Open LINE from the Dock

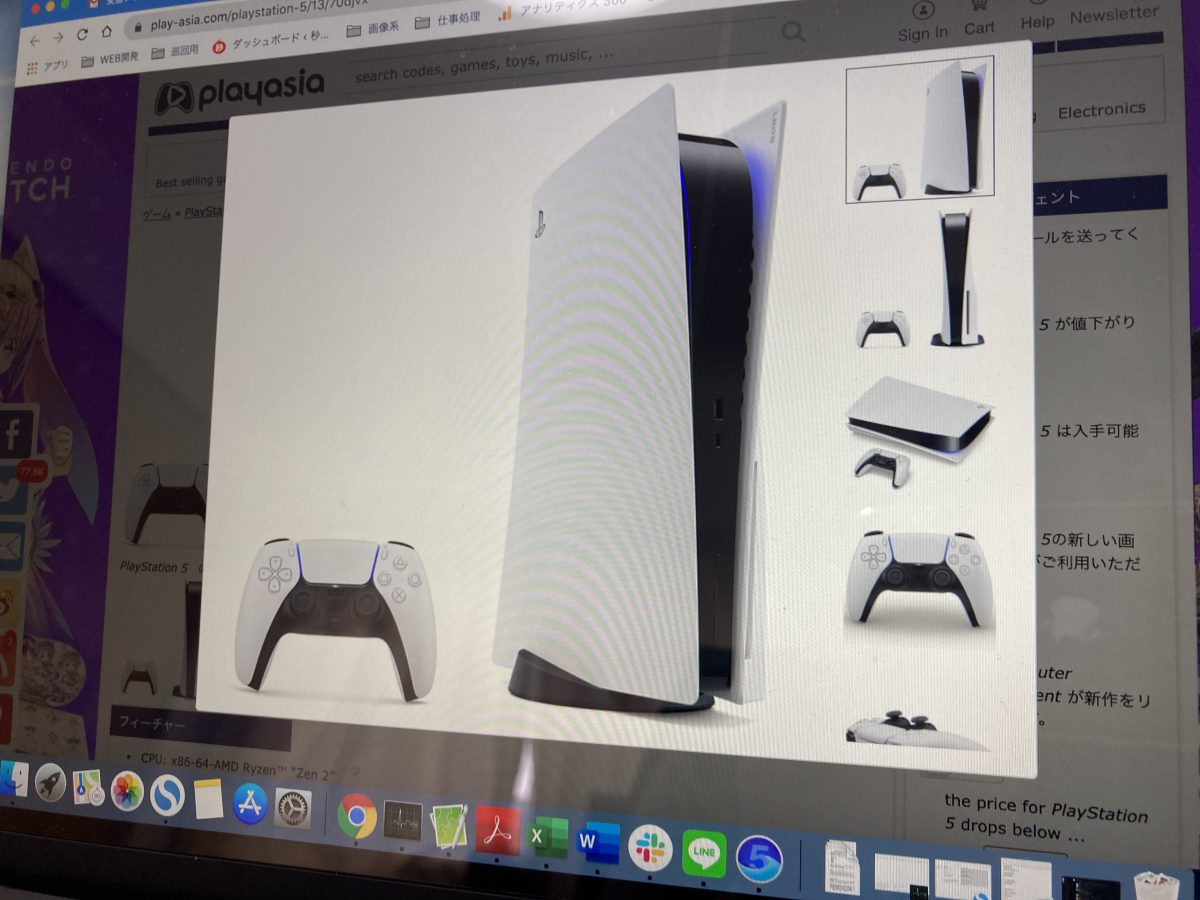tap(704, 853)
